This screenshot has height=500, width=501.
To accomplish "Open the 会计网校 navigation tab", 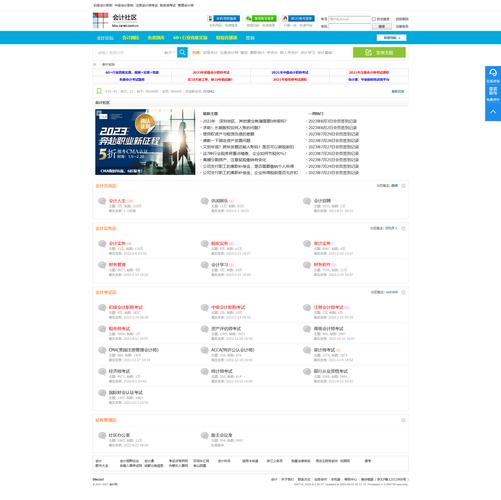I will (130, 38).
